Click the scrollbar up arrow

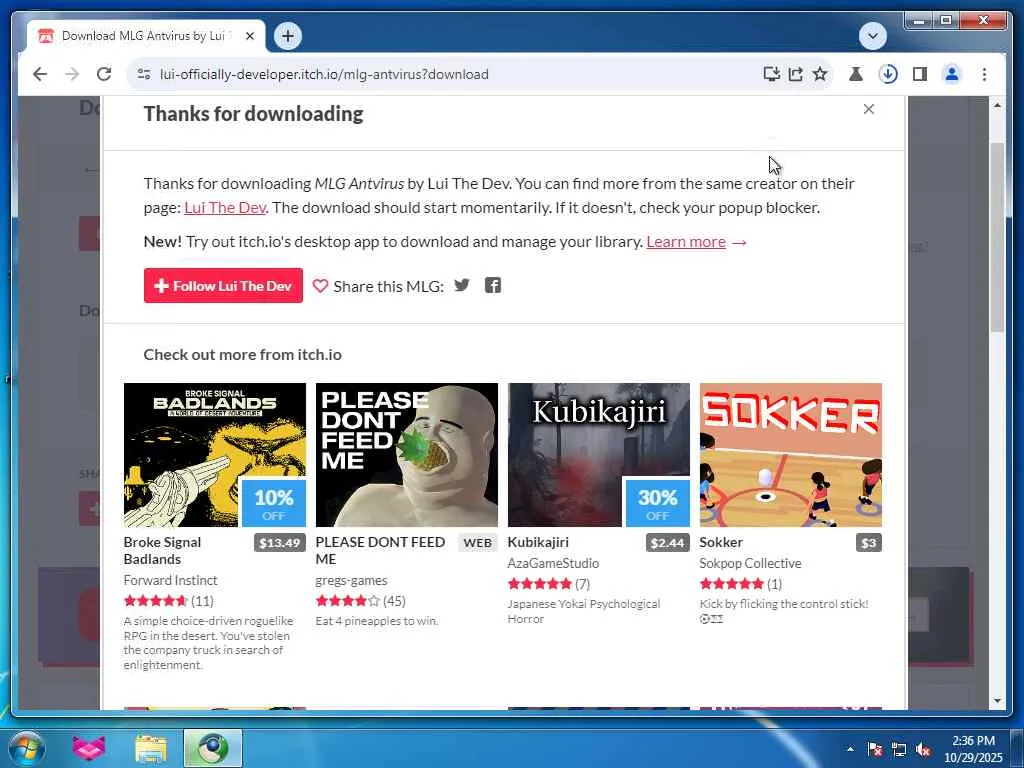tap(997, 105)
